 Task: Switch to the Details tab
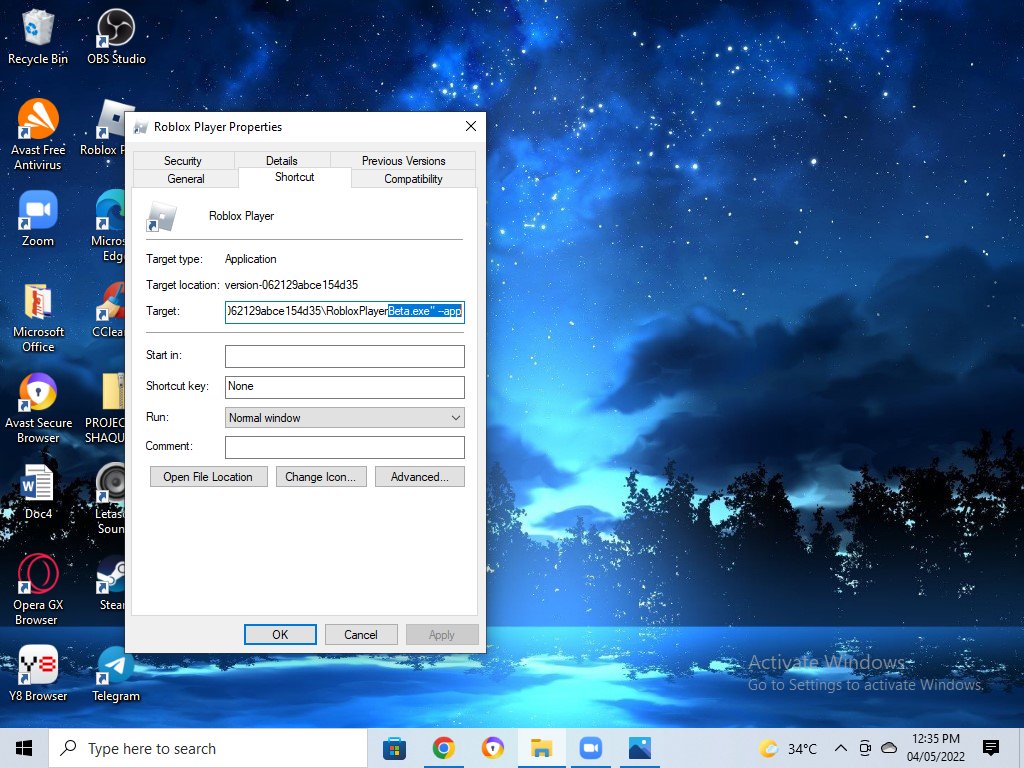pos(281,161)
